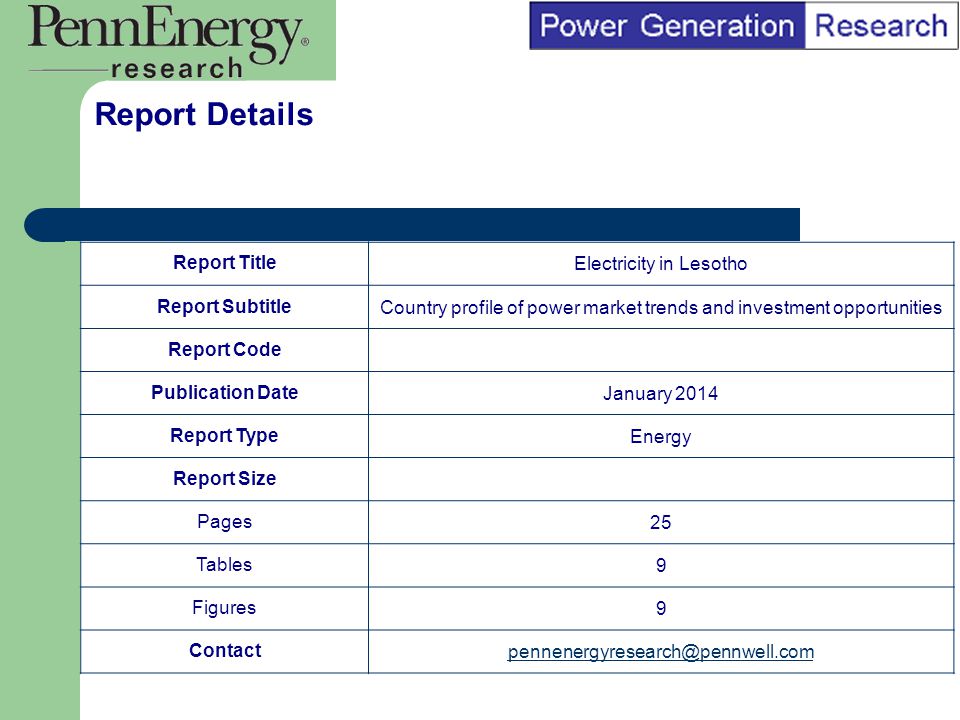Image resolution: width=960 pixels, height=720 pixels.
Task: Select the Report Details heading
Action: coord(204,114)
